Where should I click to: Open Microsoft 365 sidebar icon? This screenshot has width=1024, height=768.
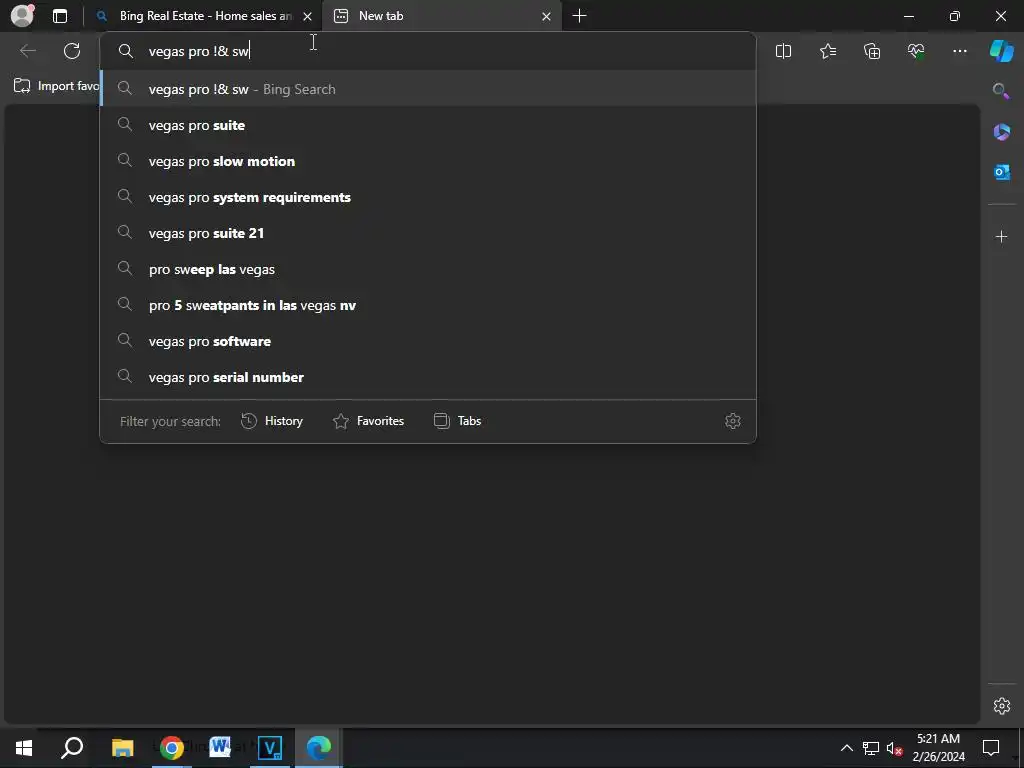coord(1001,132)
